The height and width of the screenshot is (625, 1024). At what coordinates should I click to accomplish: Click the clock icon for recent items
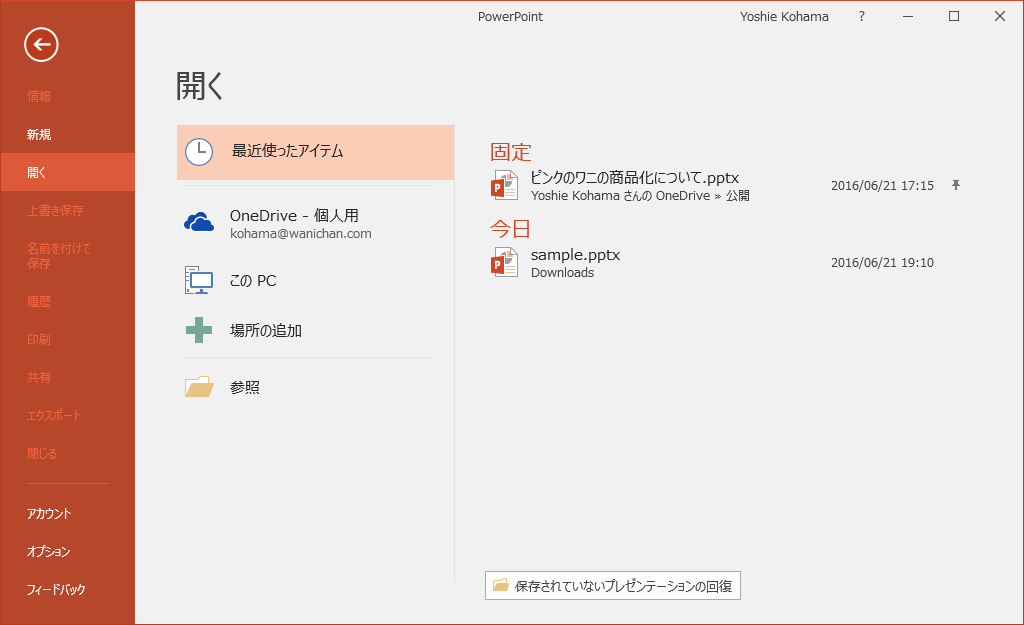click(199, 152)
